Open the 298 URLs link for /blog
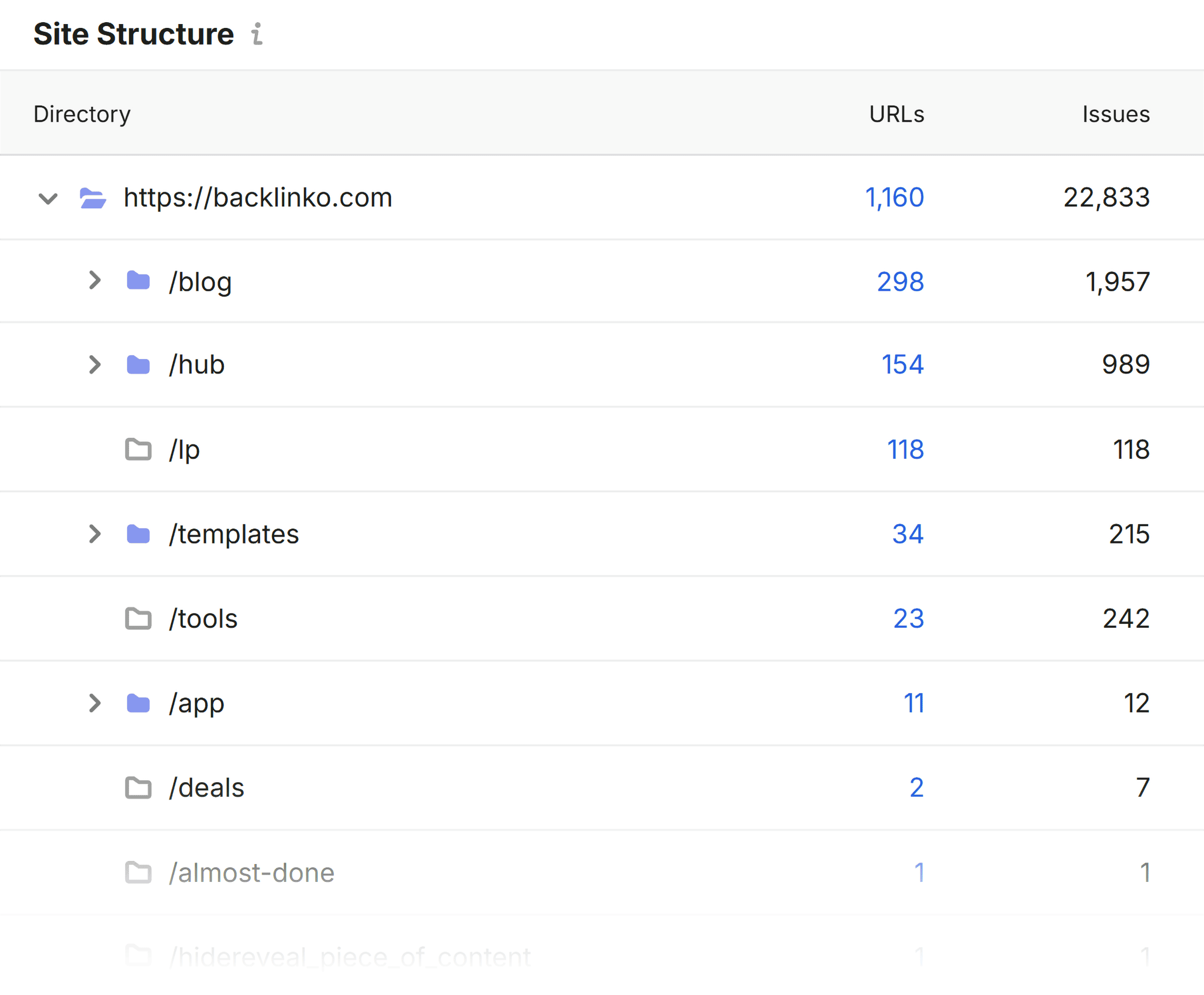Viewport: 1204px width, 995px height. (x=900, y=282)
